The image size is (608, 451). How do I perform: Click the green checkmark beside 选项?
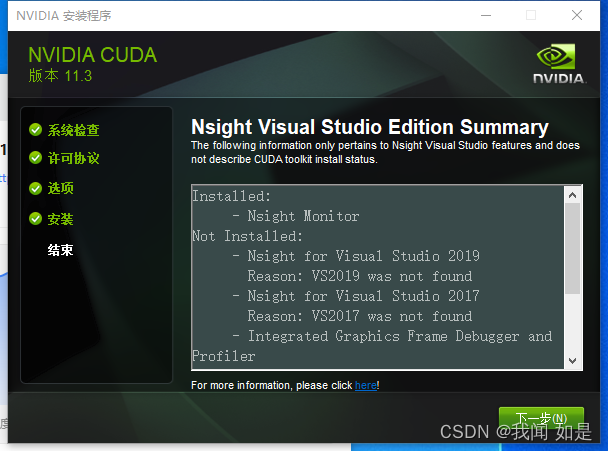[x=35, y=188]
